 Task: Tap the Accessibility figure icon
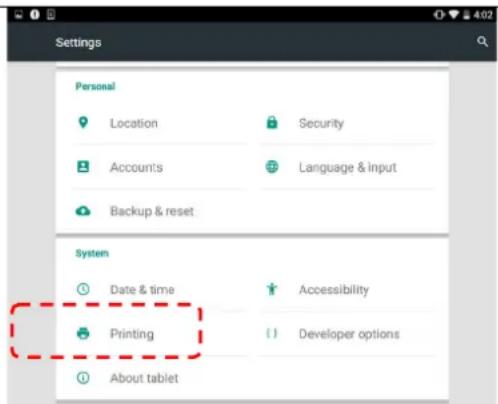click(272, 289)
